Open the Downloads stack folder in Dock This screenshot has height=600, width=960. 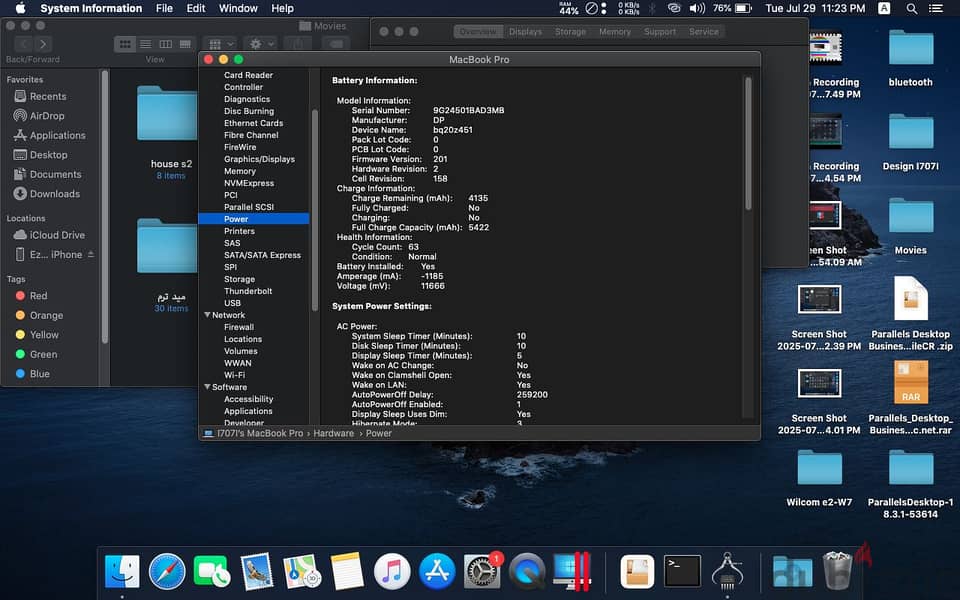[x=792, y=571]
